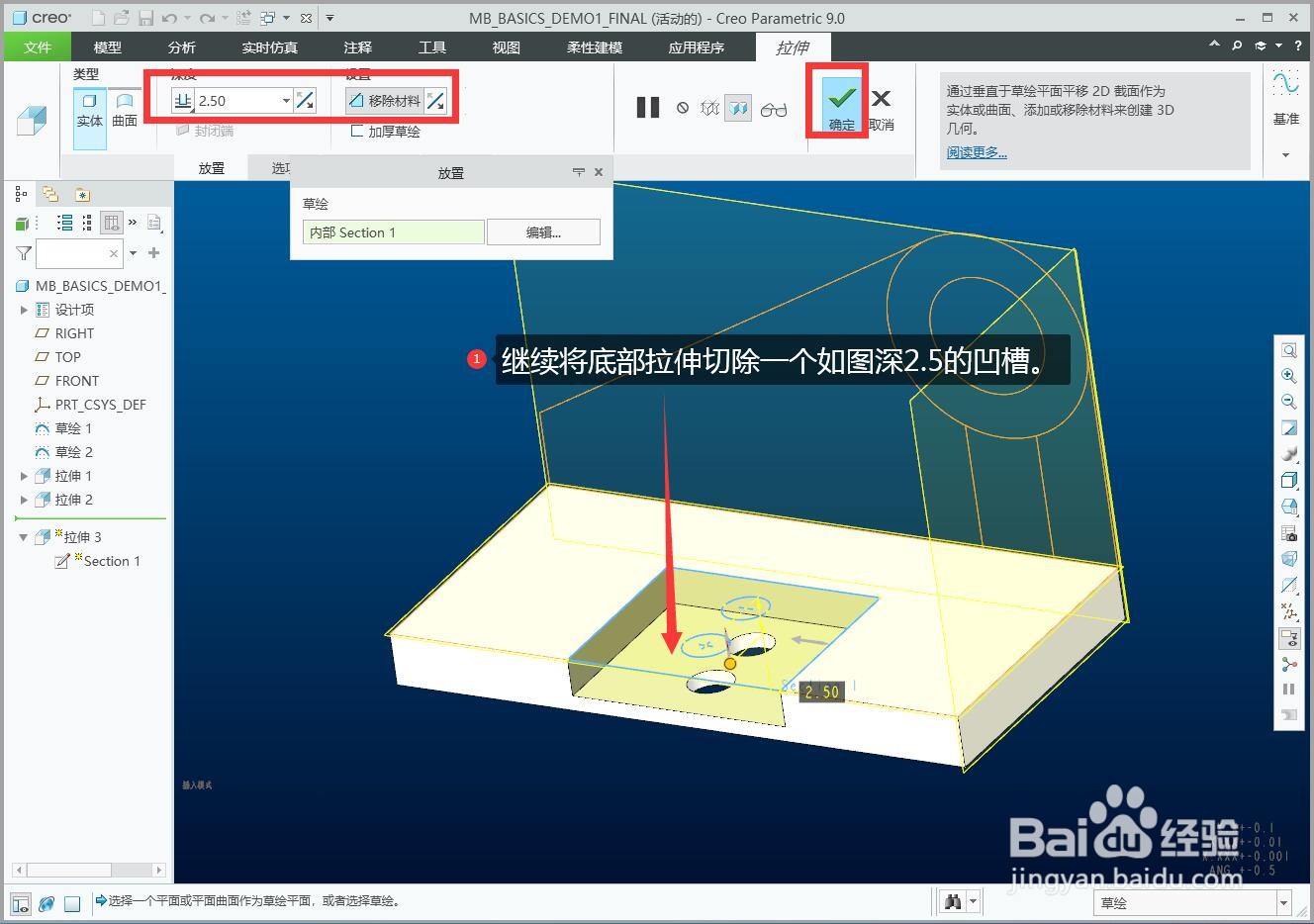Undo the last action
1314x924 pixels.
(169, 18)
